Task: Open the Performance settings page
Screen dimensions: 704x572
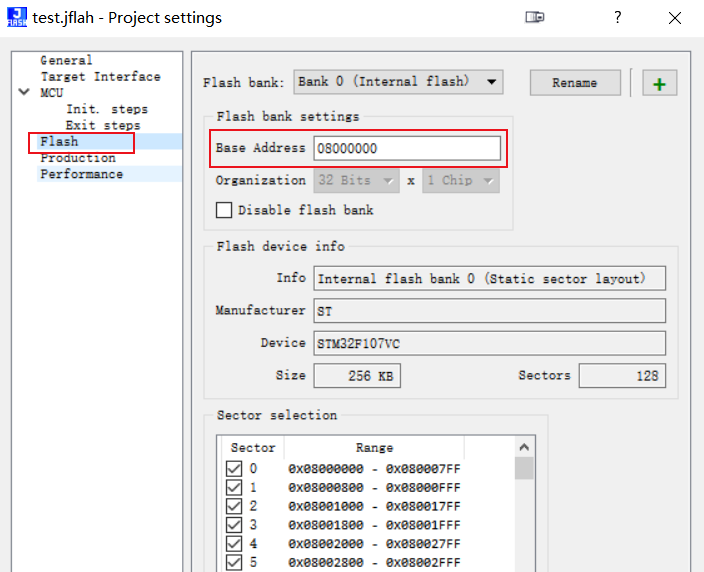Action: [x=81, y=174]
